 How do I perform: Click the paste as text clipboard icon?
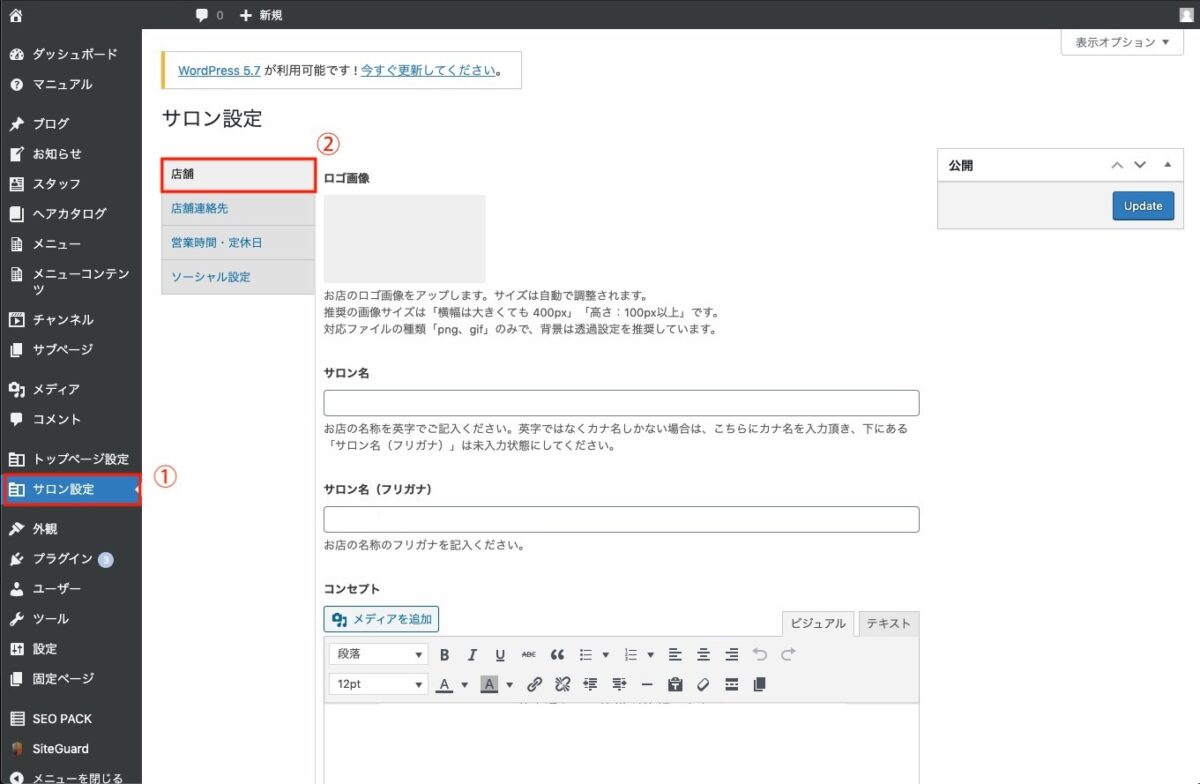tap(675, 685)
